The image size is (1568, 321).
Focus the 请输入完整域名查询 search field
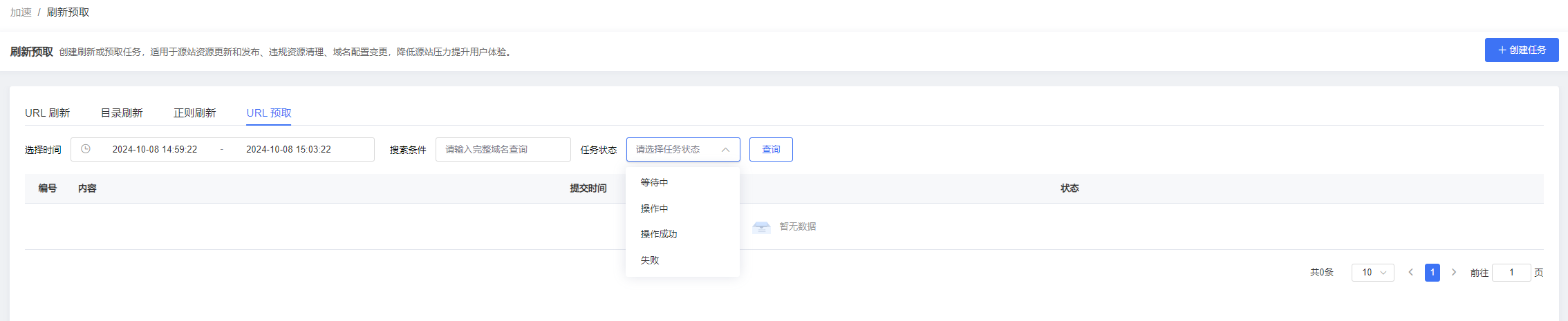[503, 150]
